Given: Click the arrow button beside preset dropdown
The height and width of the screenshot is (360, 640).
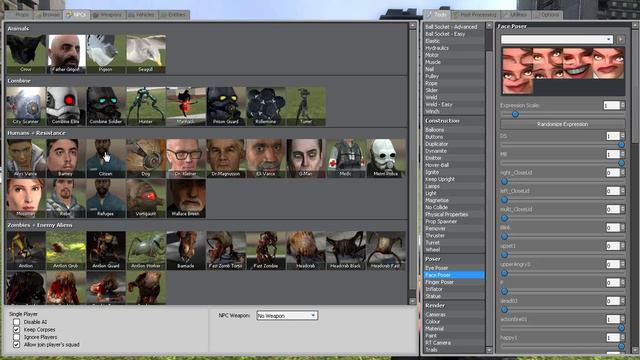Looking at the screenshot, I should [x=620, y=39].
